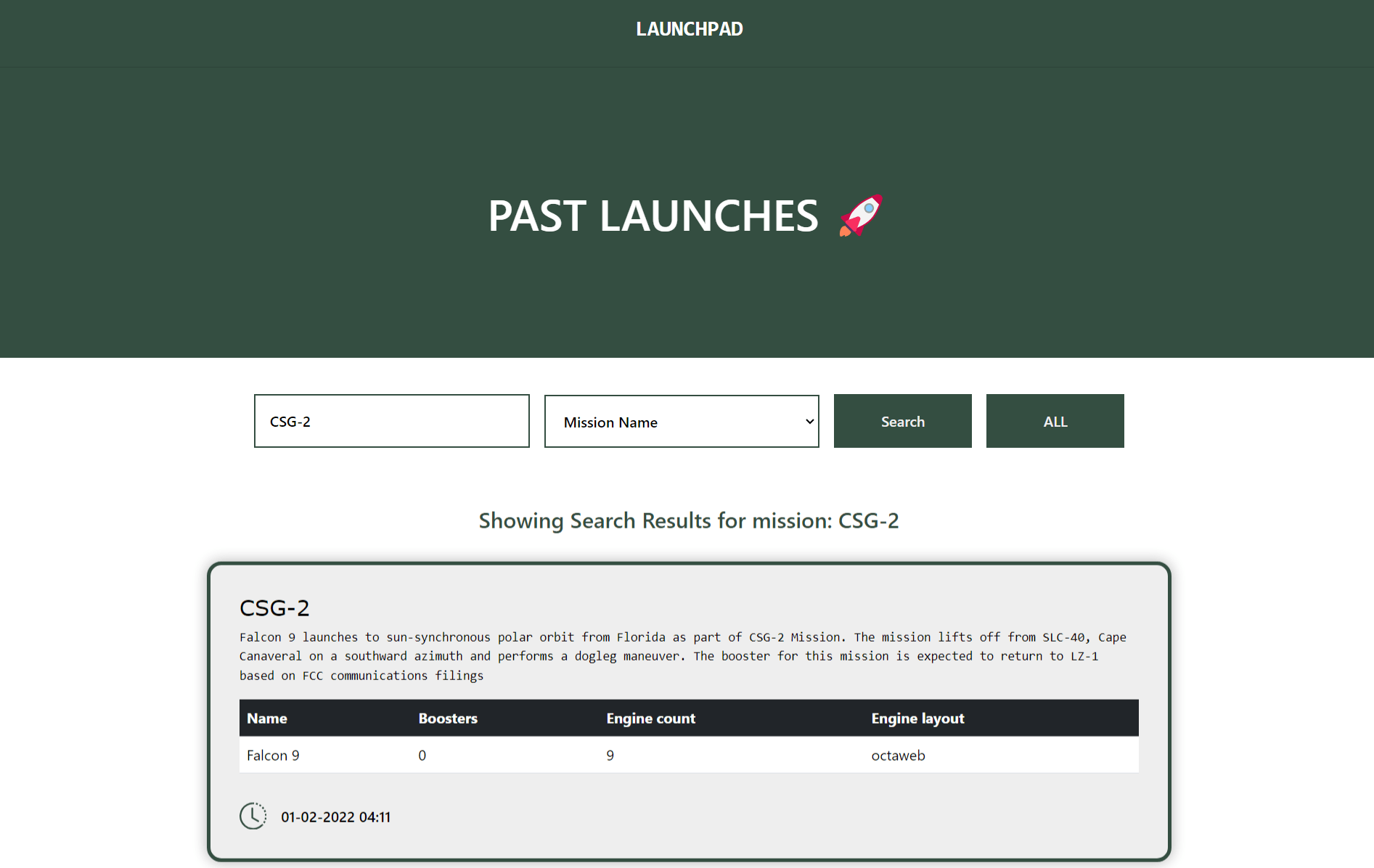This screenshot has height=868, width=1374.
Task: Click the Name column header
Action: point(267,718)
